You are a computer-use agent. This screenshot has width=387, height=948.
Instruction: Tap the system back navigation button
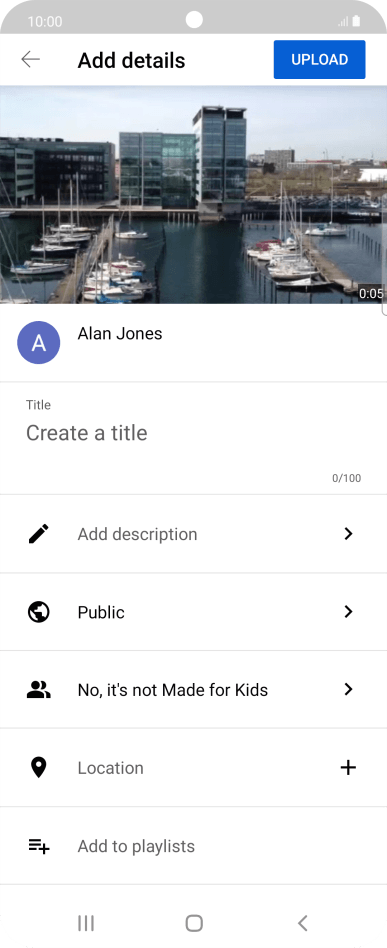pos(303,923)
